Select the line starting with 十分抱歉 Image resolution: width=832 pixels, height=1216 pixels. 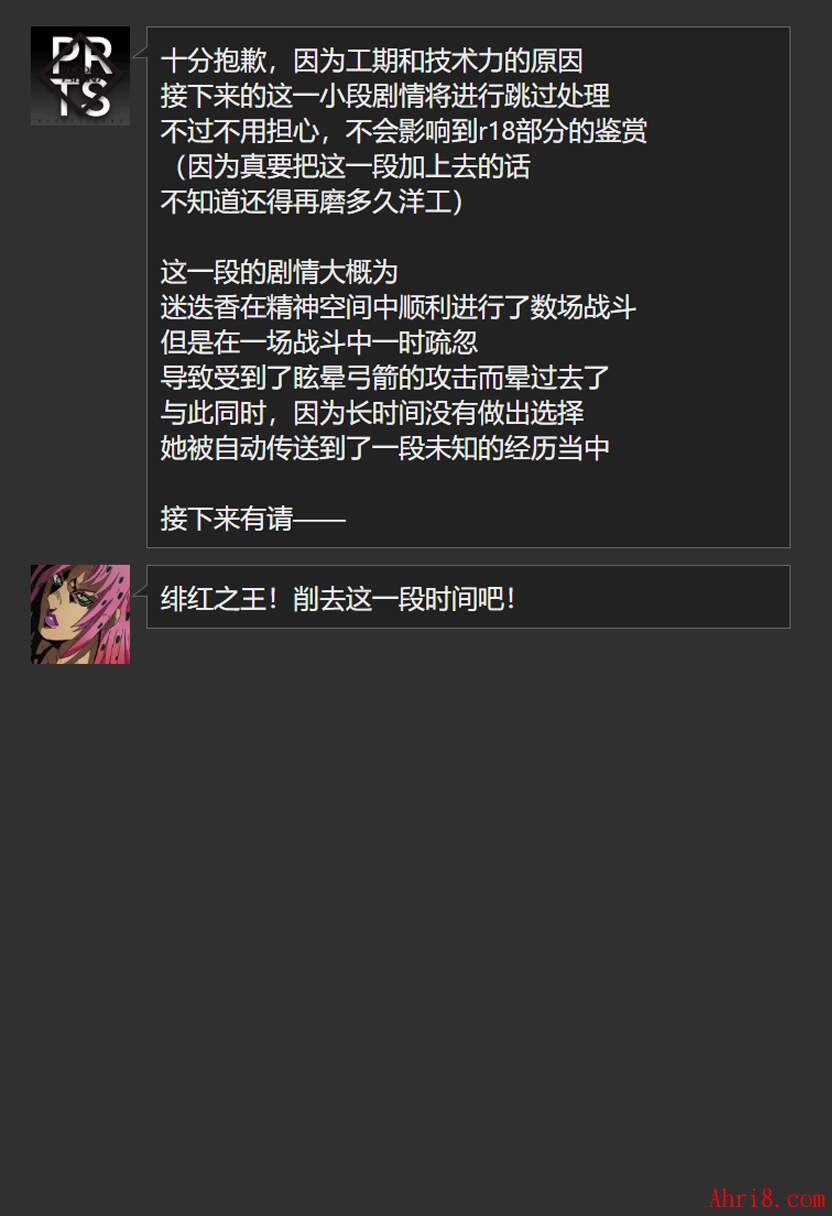(x=372, y=61)
